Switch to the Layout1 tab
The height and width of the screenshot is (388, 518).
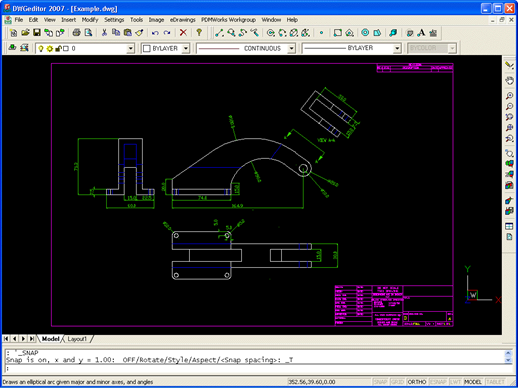77,339
